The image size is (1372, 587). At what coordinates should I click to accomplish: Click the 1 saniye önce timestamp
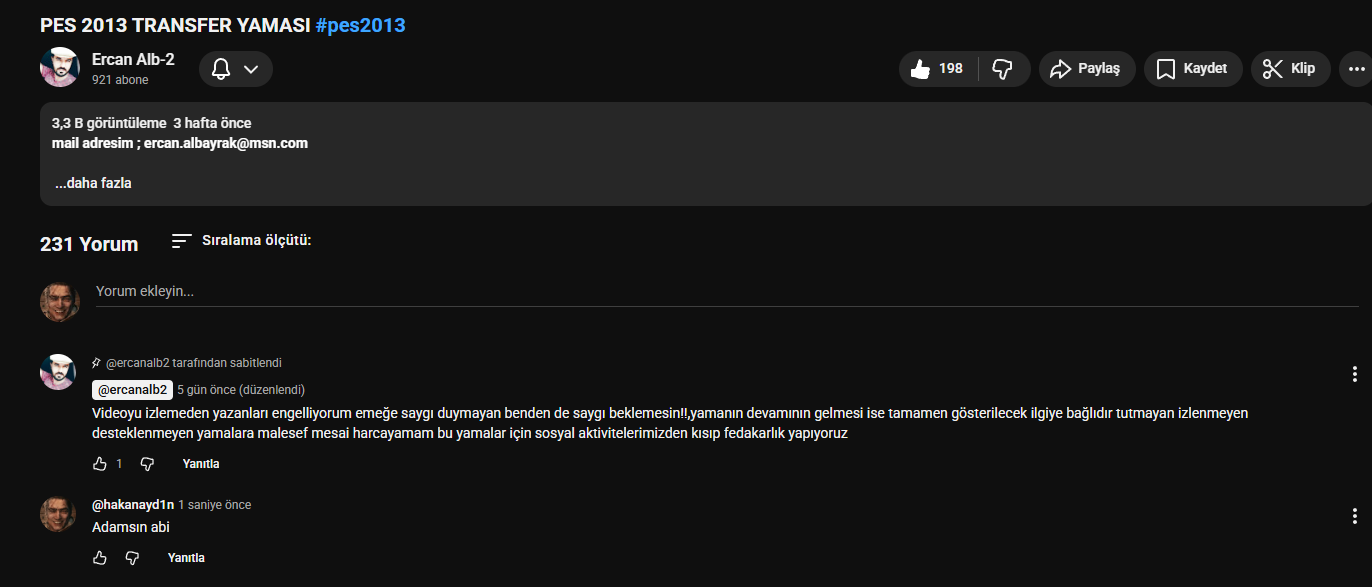click(215, 505)
